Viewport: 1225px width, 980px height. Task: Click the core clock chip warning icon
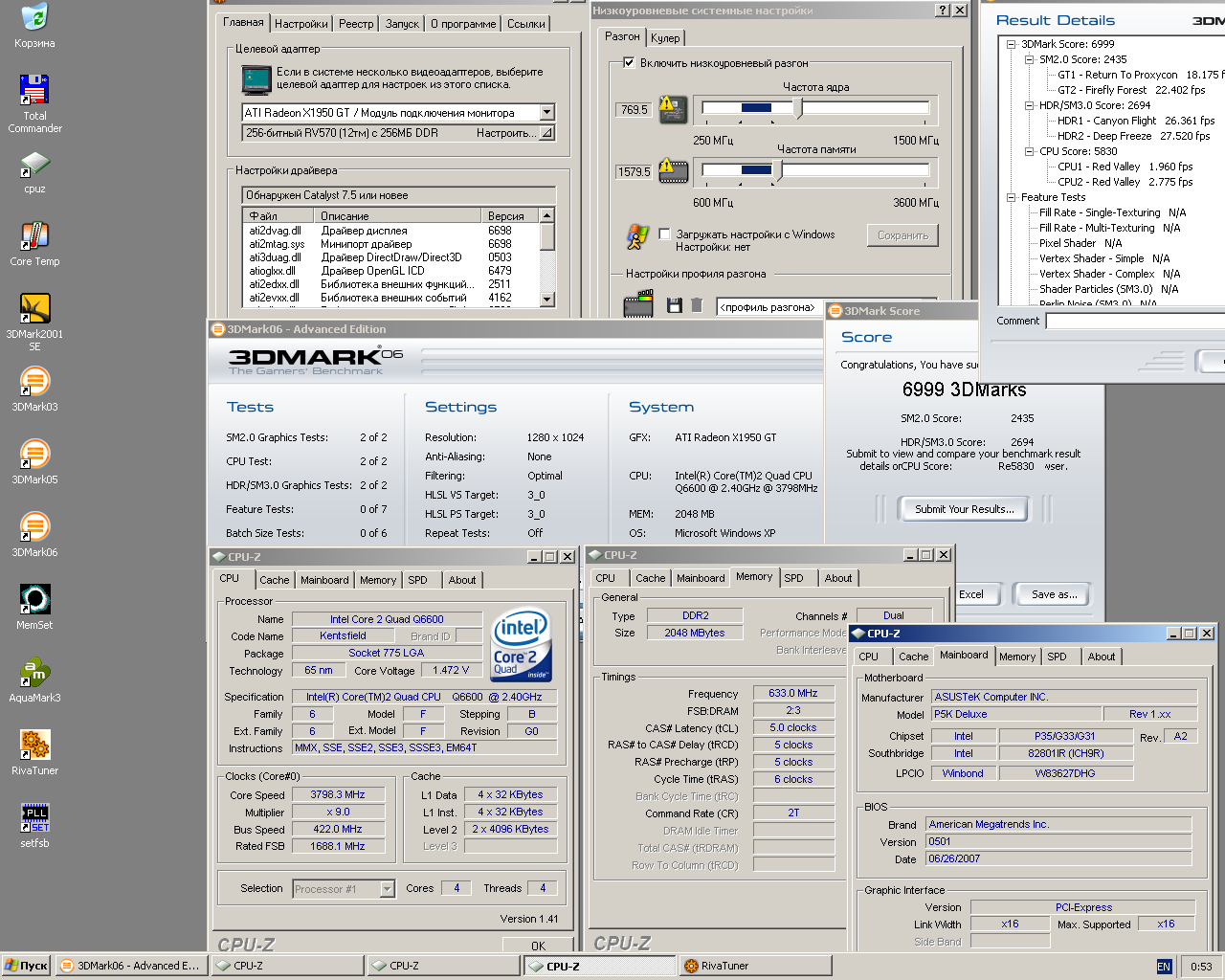point(673,109)
